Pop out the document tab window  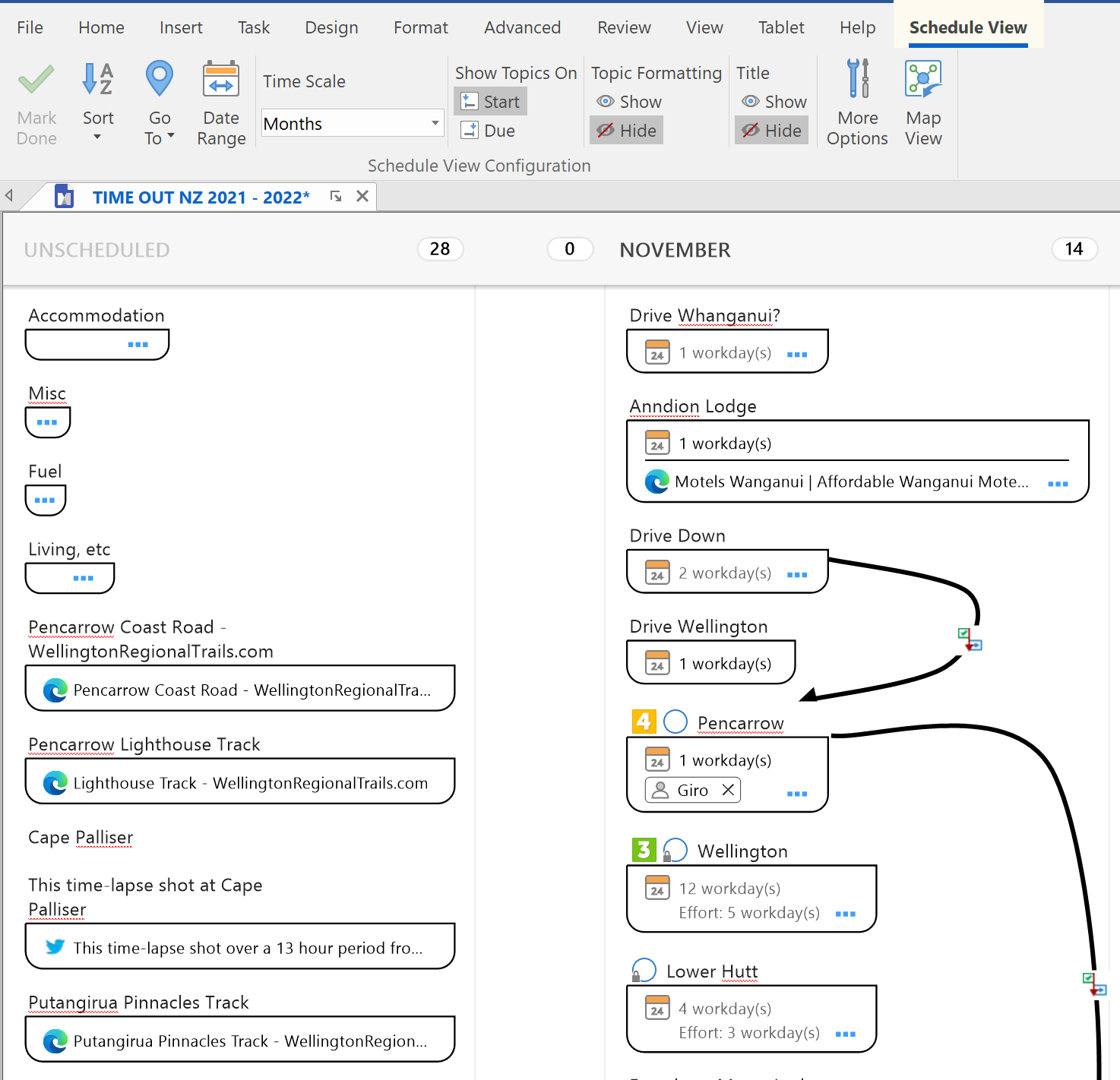click(x=336, y=197)
